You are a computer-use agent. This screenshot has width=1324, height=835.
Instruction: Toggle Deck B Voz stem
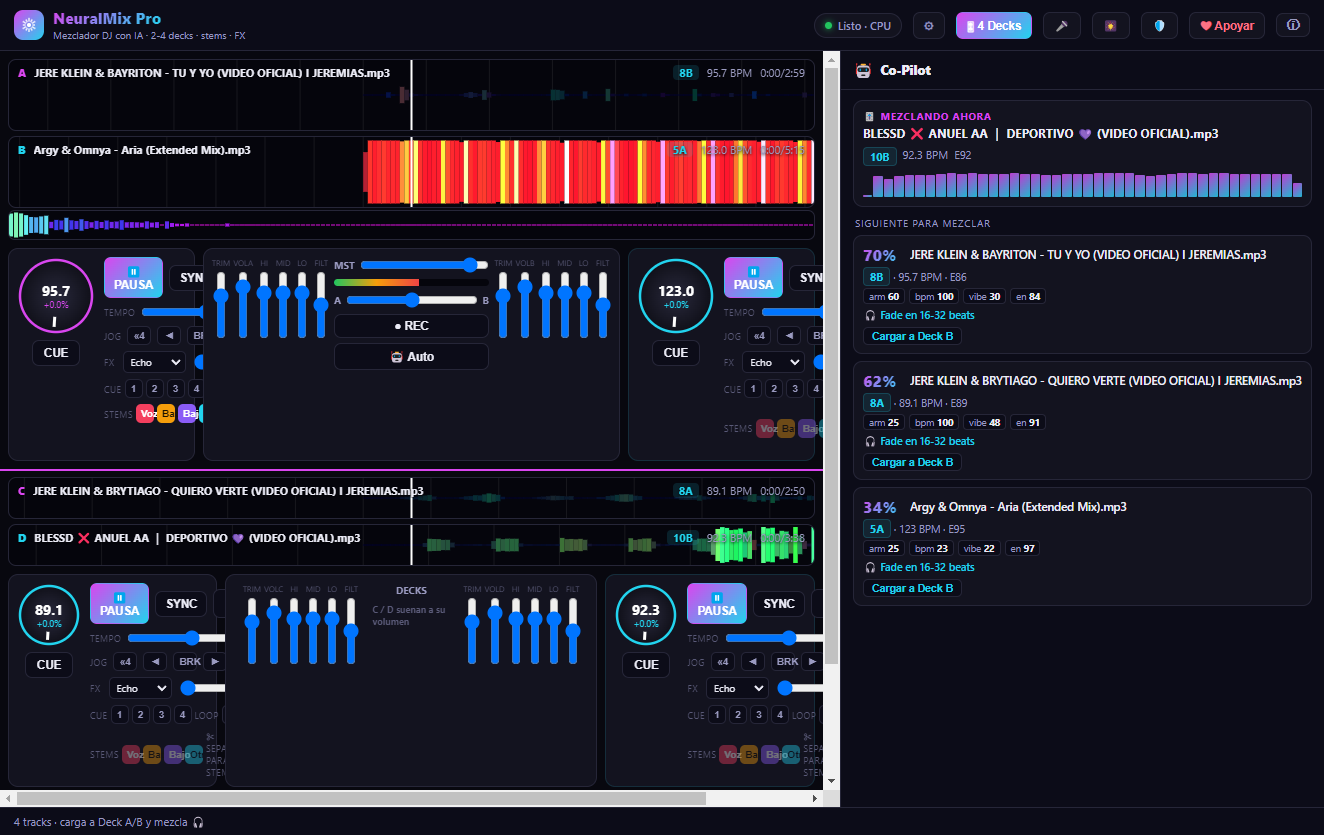point(765,429)
